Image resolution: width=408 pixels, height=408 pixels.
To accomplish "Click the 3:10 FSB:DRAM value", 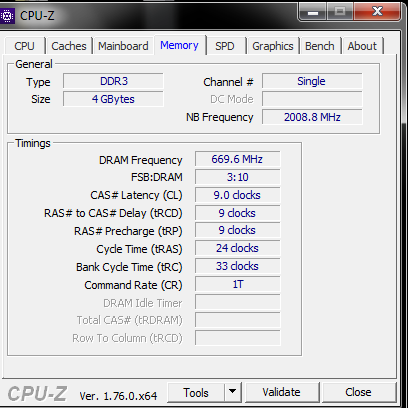I will [237, 177].
